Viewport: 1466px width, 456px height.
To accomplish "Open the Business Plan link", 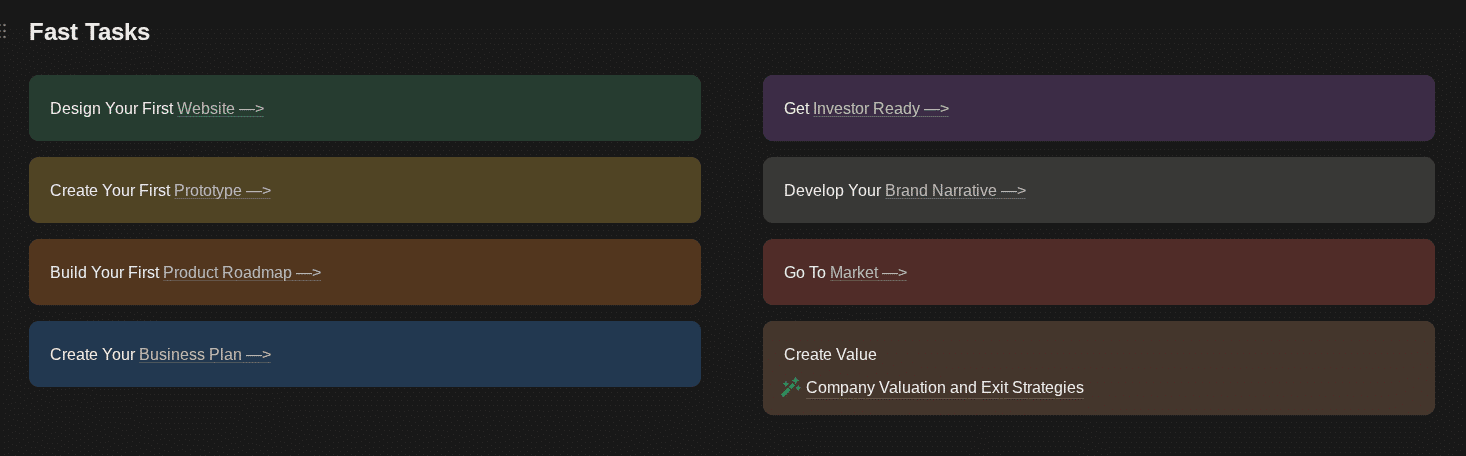I will [190, 354].
